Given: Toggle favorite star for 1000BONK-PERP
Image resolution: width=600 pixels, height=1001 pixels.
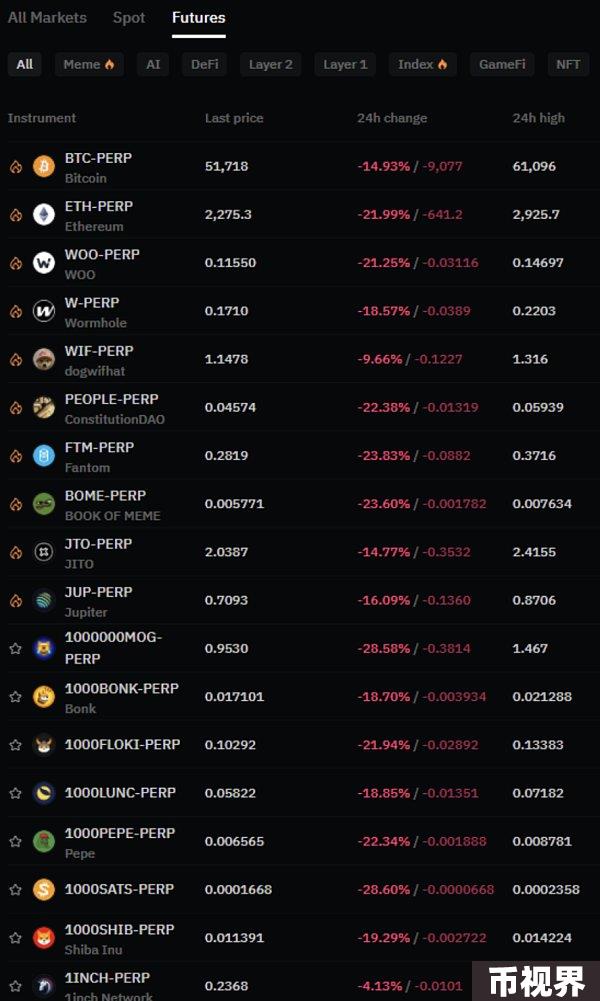Looking at the screenshot, I should (15, 696).
